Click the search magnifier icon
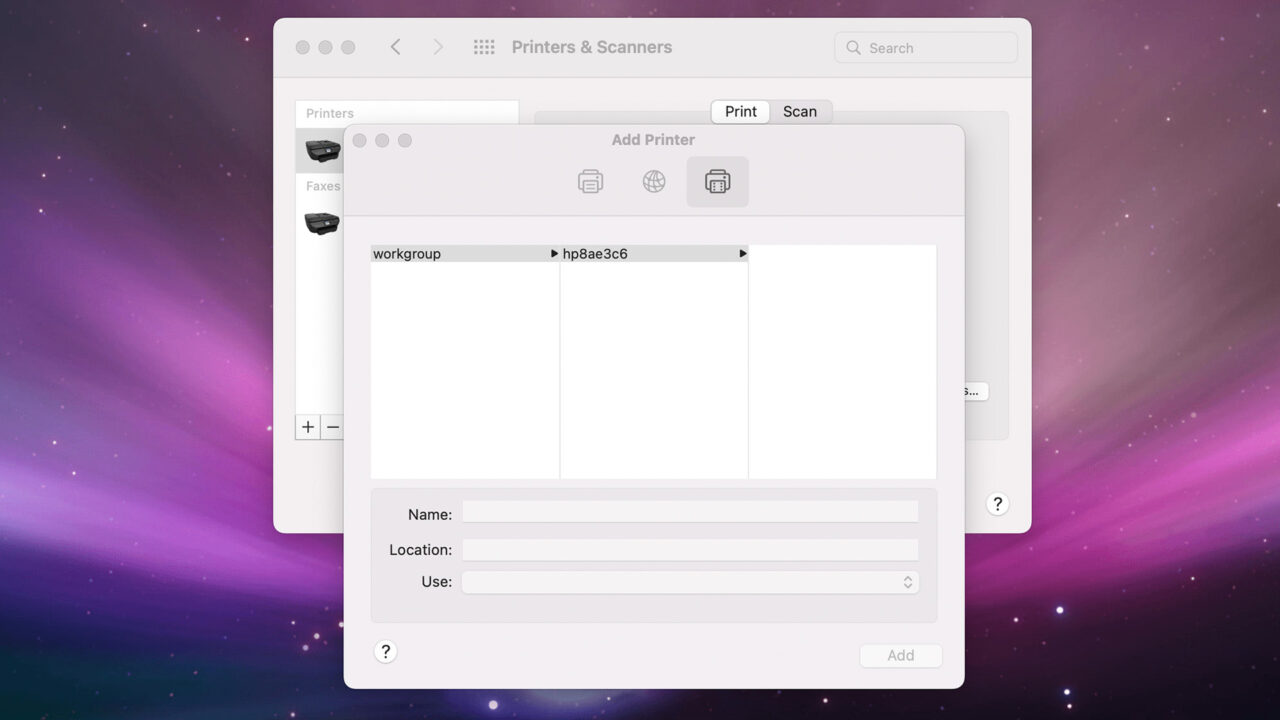Screen dimensions: 1280x720 point(853,47)
